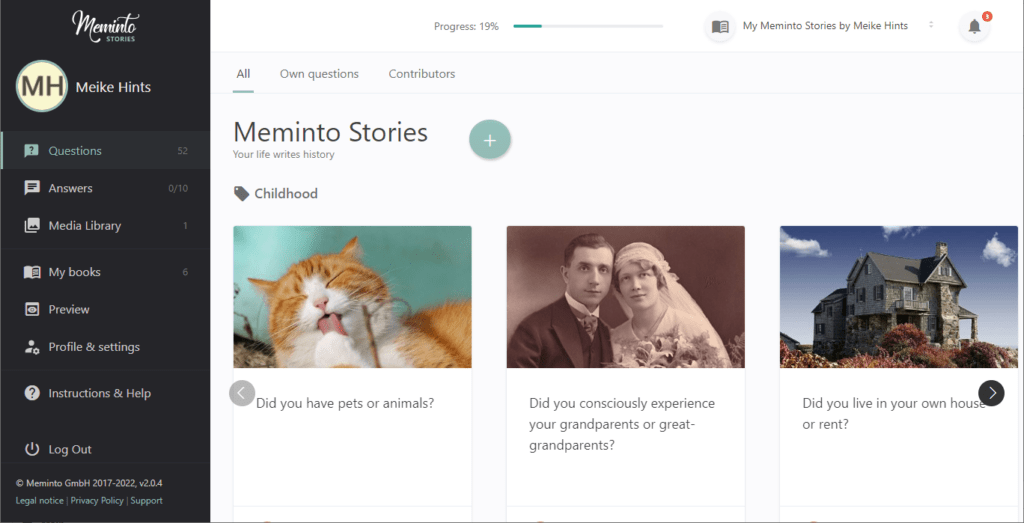This screenshot has width=1024, height=523.
Task: Show next Childhood cards with right arrow
Action: [991, 393]
